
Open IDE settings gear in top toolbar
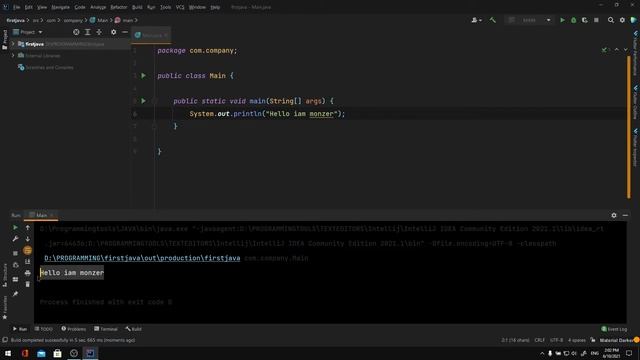tap(622, 20)
